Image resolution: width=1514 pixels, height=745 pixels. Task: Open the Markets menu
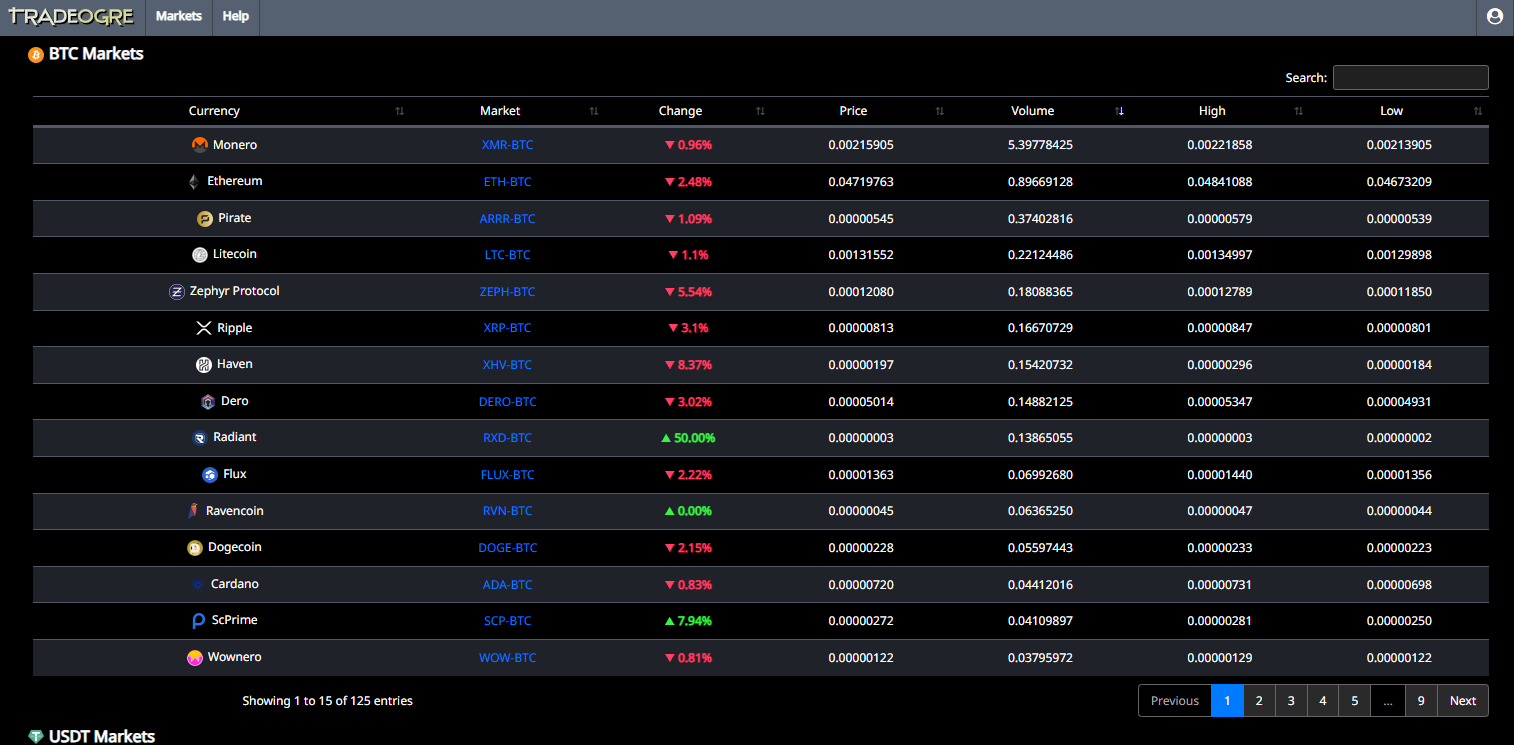[x=179, y=17]
